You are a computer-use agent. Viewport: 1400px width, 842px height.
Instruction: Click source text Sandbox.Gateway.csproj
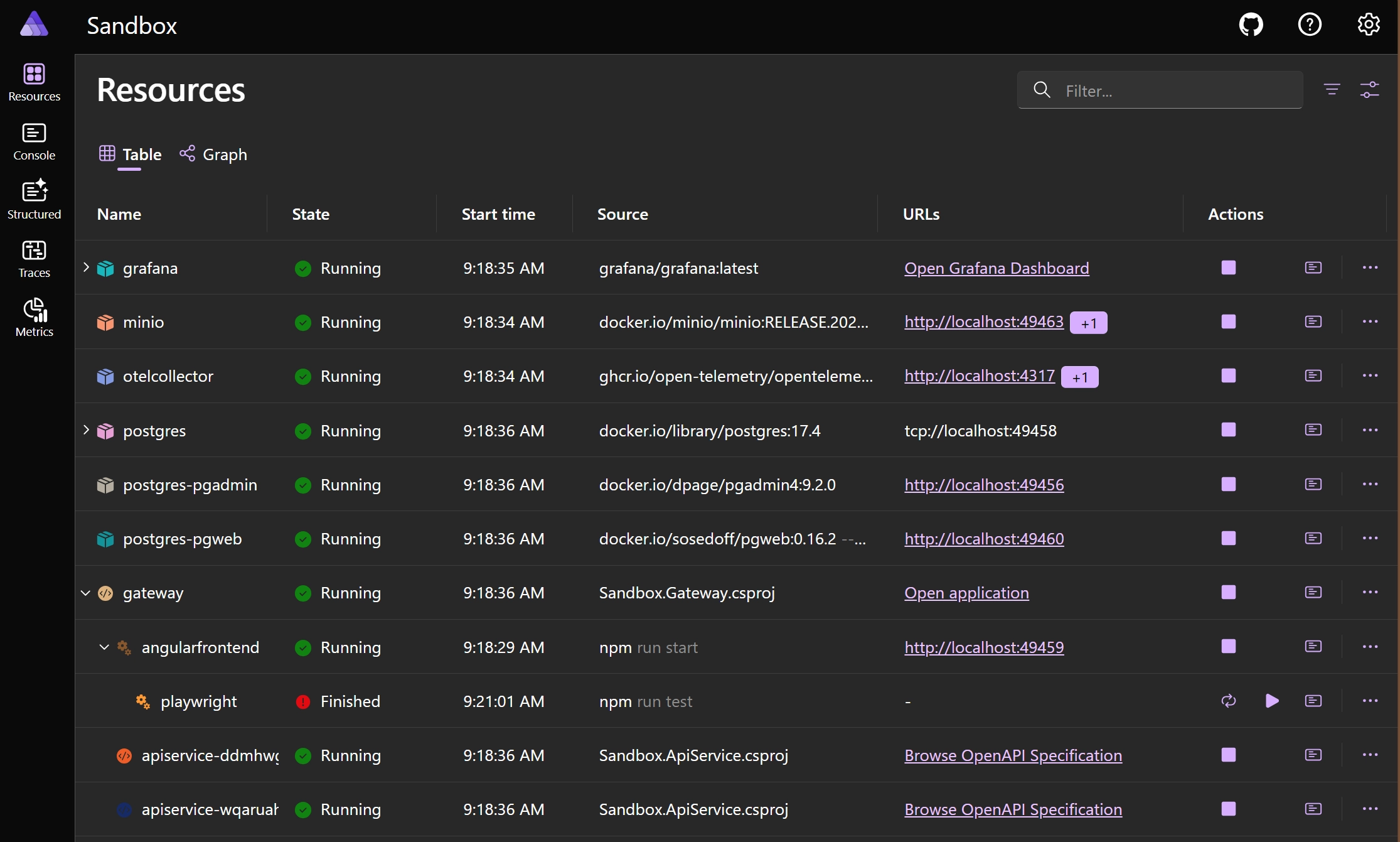point(687,593)
